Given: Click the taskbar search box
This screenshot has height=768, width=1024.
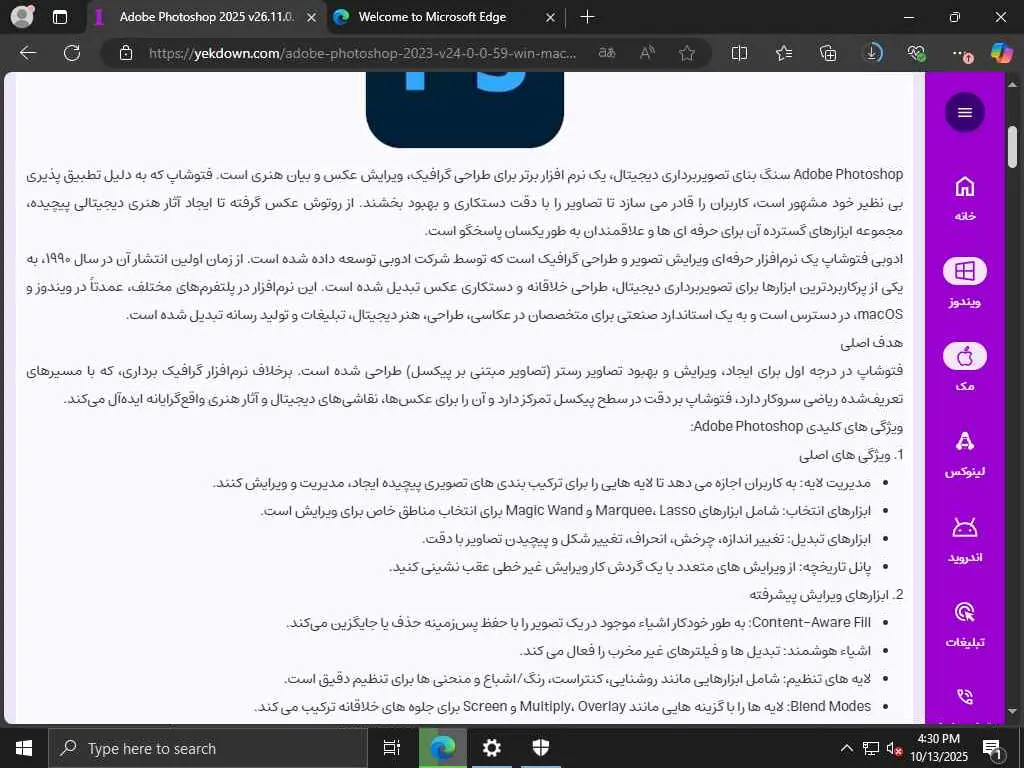Looking at the screenshot, I should (208, 748).
